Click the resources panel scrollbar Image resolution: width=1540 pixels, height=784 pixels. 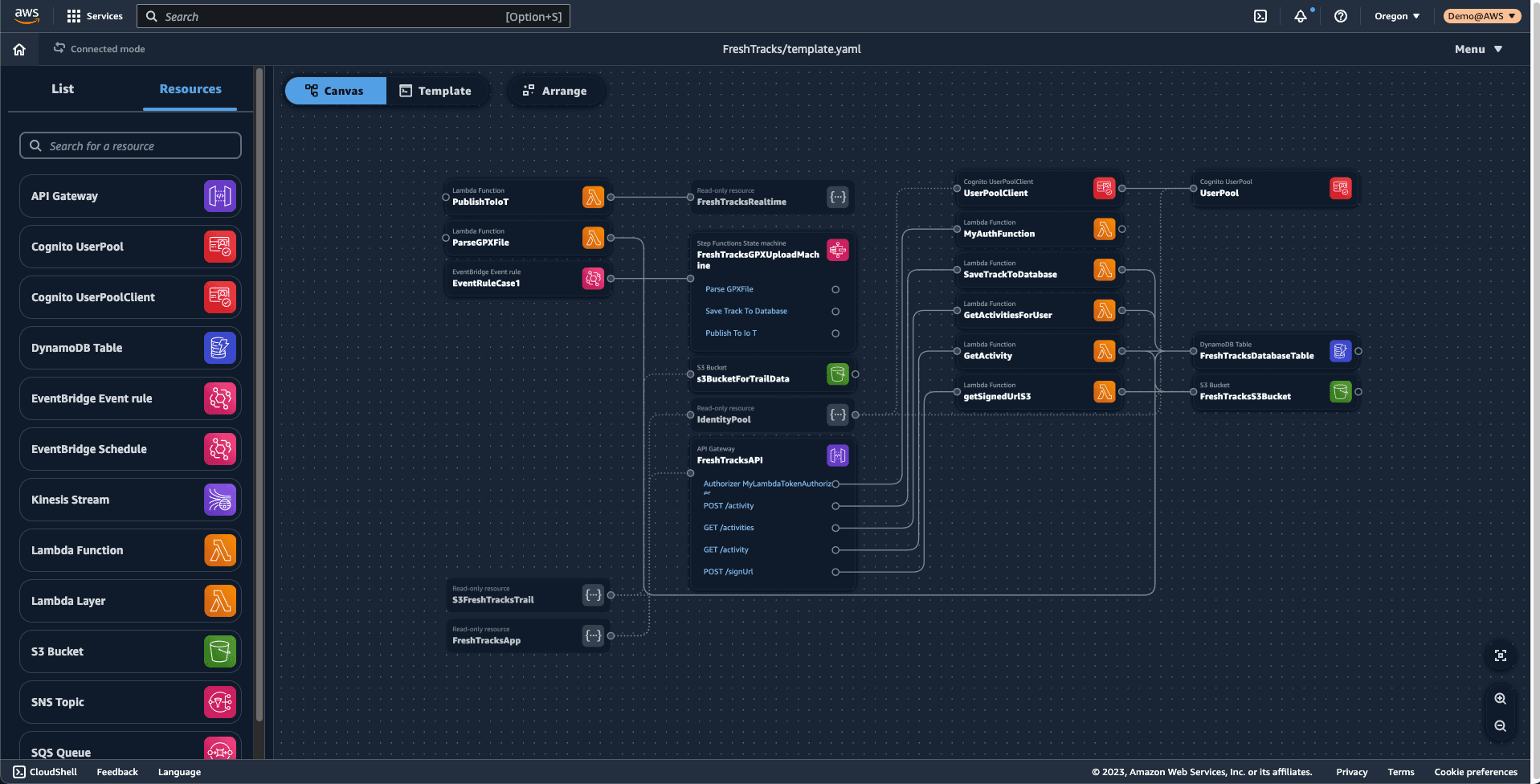point(259,394)
